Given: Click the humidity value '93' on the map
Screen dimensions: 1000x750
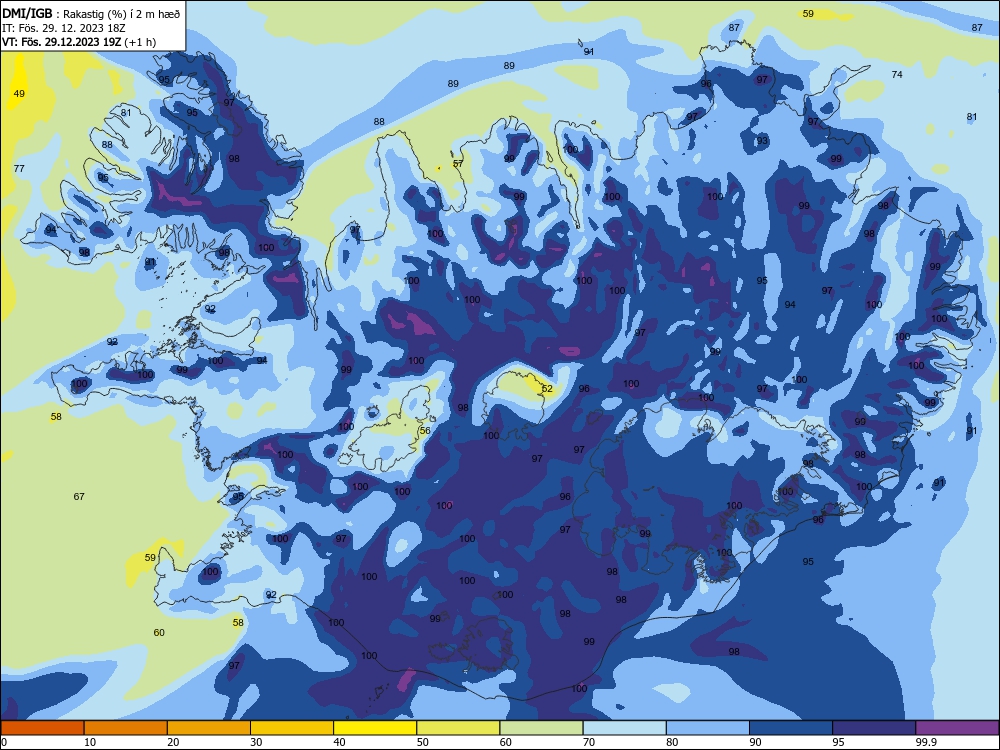Looking at the screenshot, I should point(763,141).
